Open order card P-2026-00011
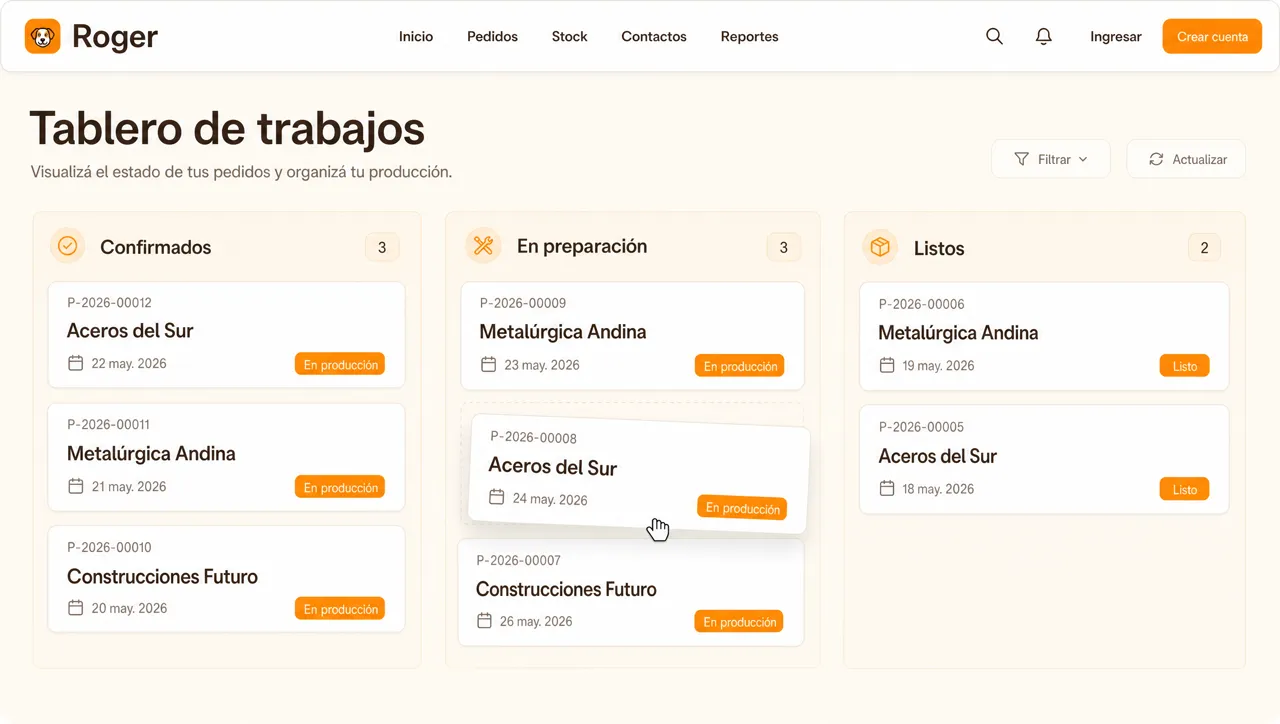This screenshot has width=1280, height=724. tap(227, 457)
